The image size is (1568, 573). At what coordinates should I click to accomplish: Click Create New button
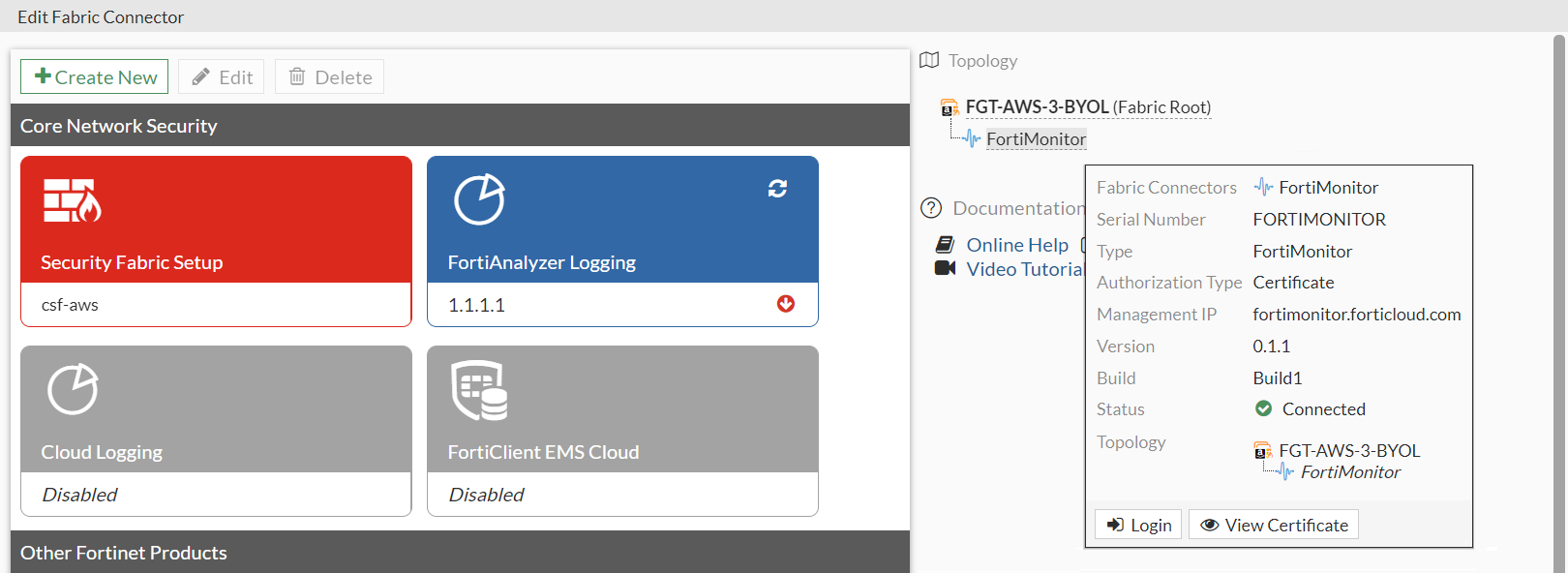[95, 77]
